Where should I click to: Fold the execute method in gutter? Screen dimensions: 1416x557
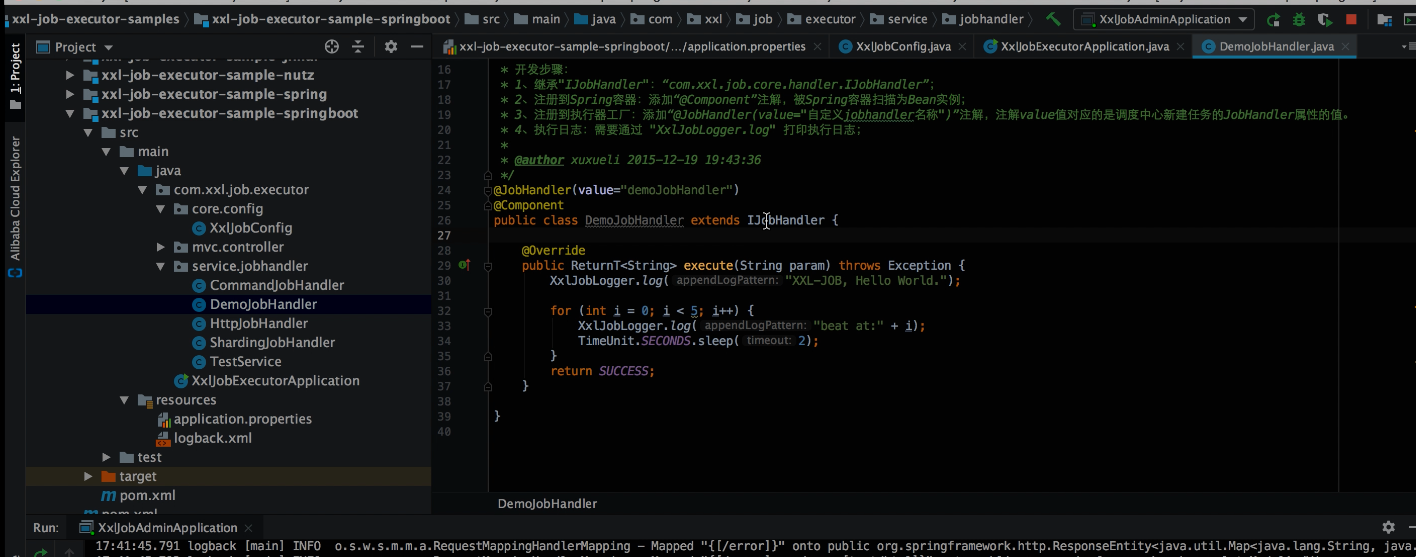tap(487, 265)
